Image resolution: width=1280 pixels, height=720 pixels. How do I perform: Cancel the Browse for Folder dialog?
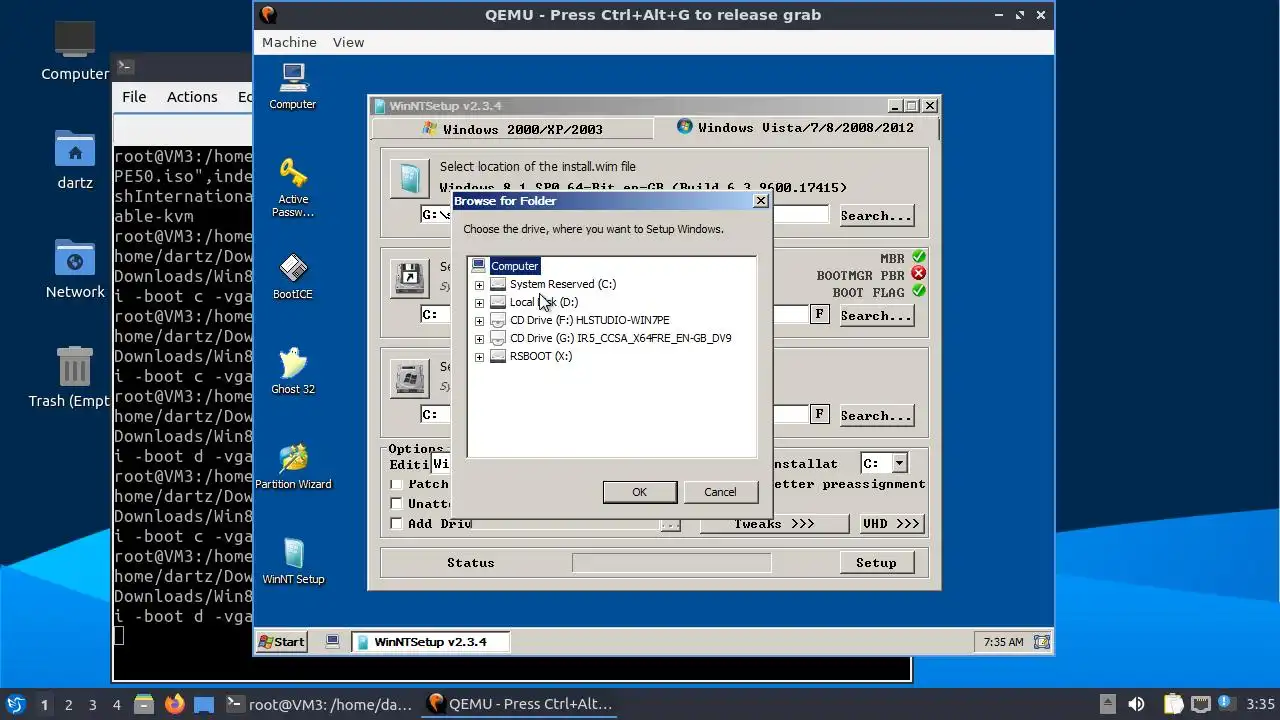click(720, 492)
